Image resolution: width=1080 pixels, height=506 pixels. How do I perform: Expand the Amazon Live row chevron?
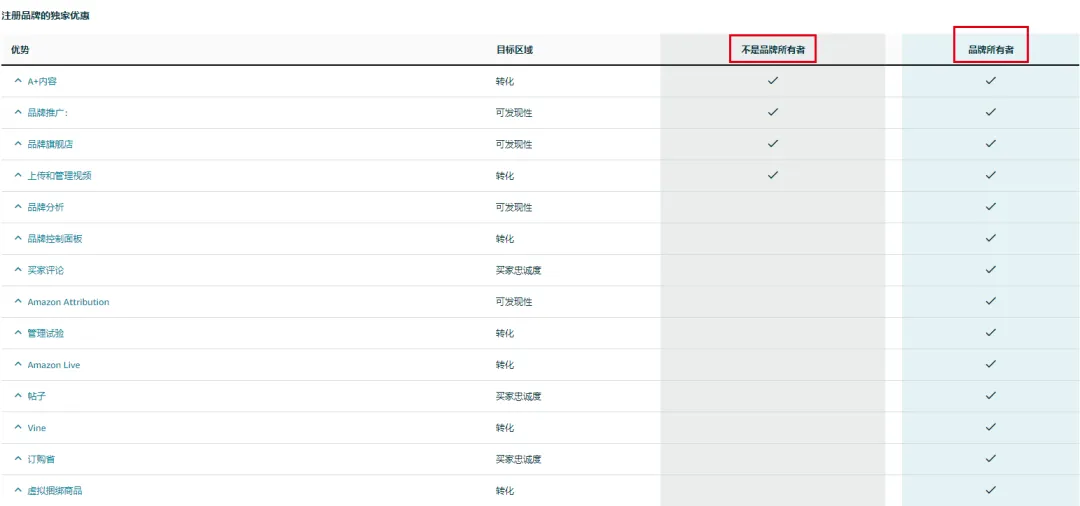(19, 364)
